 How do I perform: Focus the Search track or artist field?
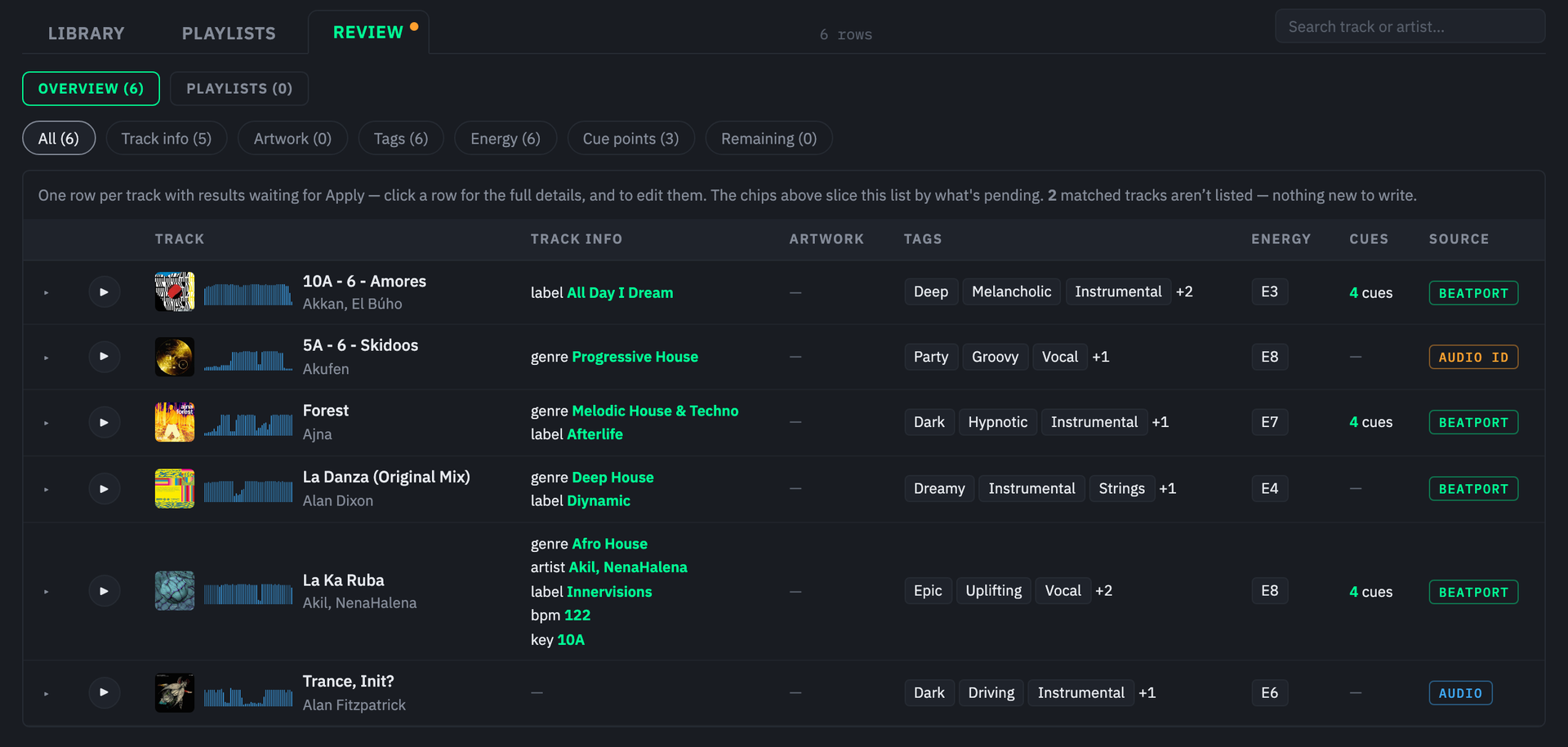[1410, 26]
